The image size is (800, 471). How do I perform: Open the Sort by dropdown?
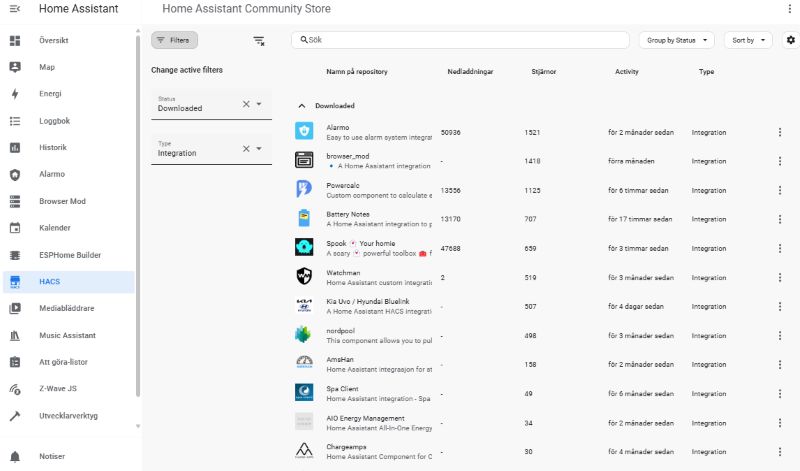click(x=748, y=40)
